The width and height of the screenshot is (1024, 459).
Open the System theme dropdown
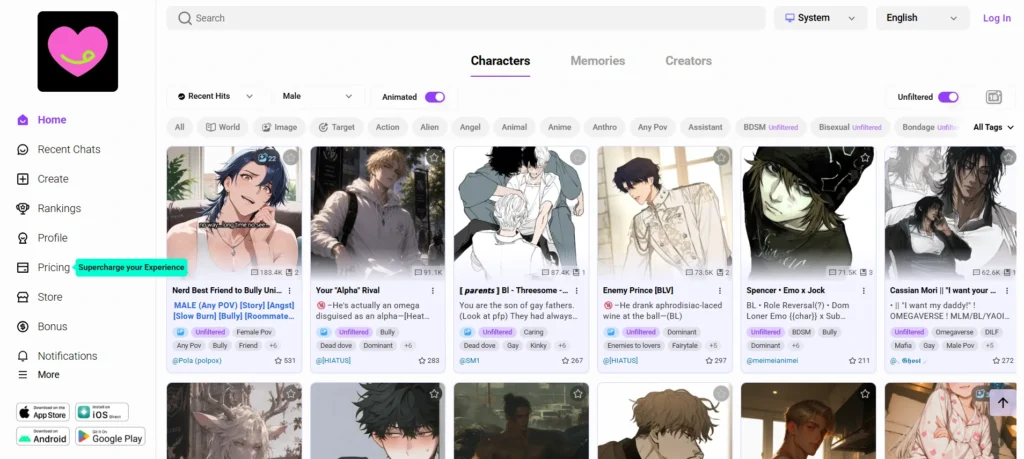[x=820, y=18]
